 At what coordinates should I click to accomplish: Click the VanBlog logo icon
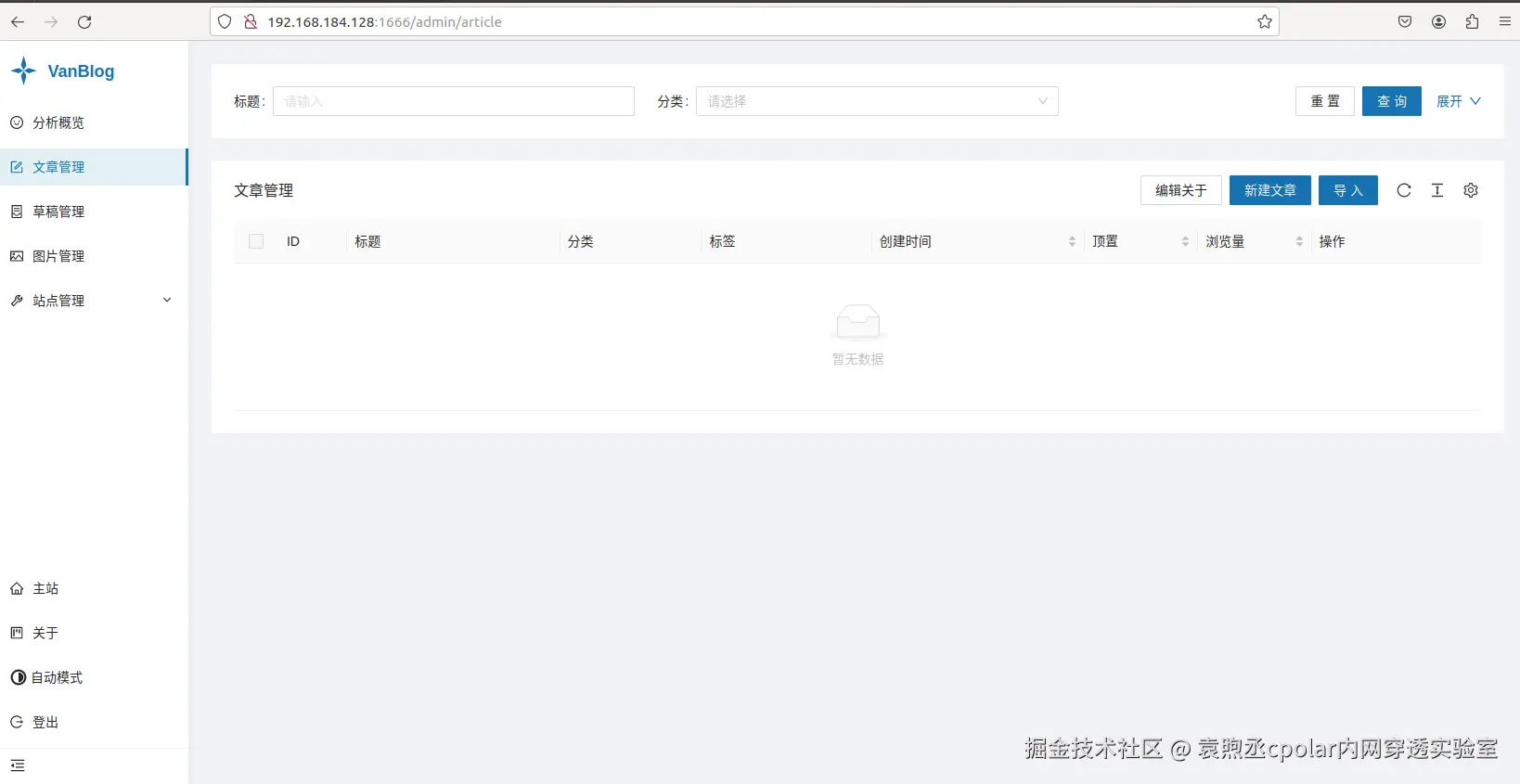(x=23, y=71)
